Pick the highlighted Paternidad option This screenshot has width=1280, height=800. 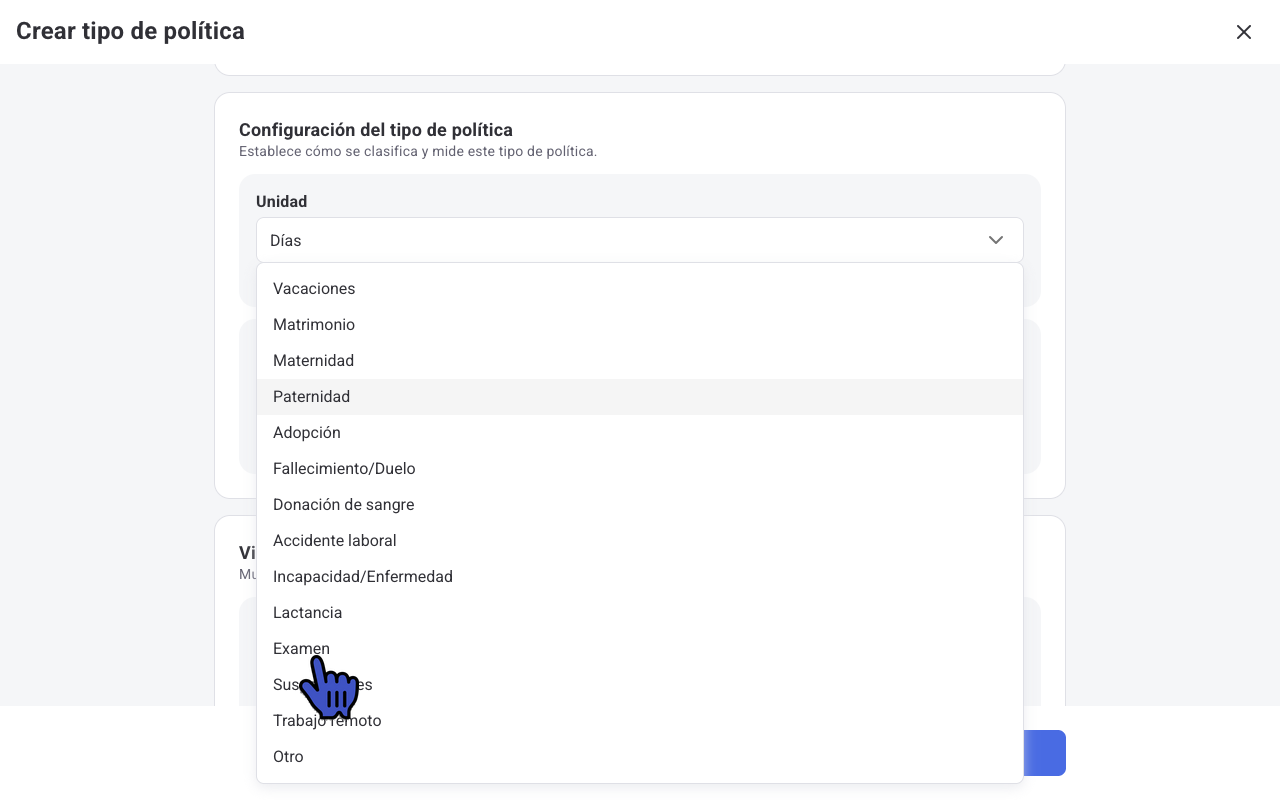click(x=640, y=396)
